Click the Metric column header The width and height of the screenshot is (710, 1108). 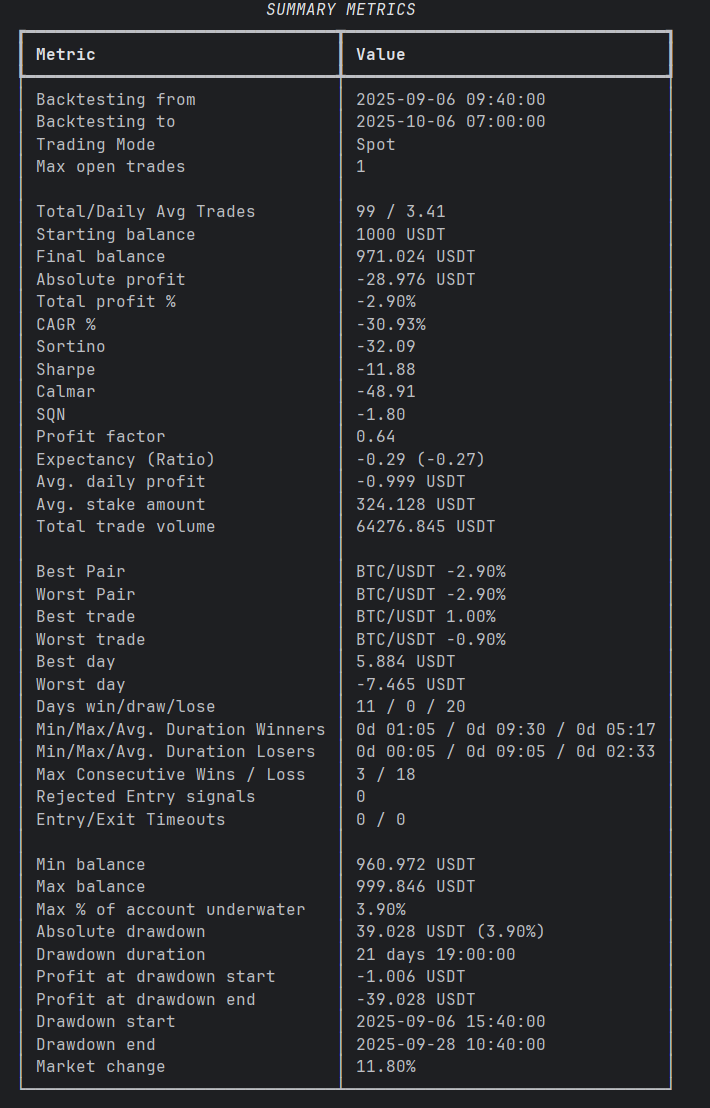point(66,54)
